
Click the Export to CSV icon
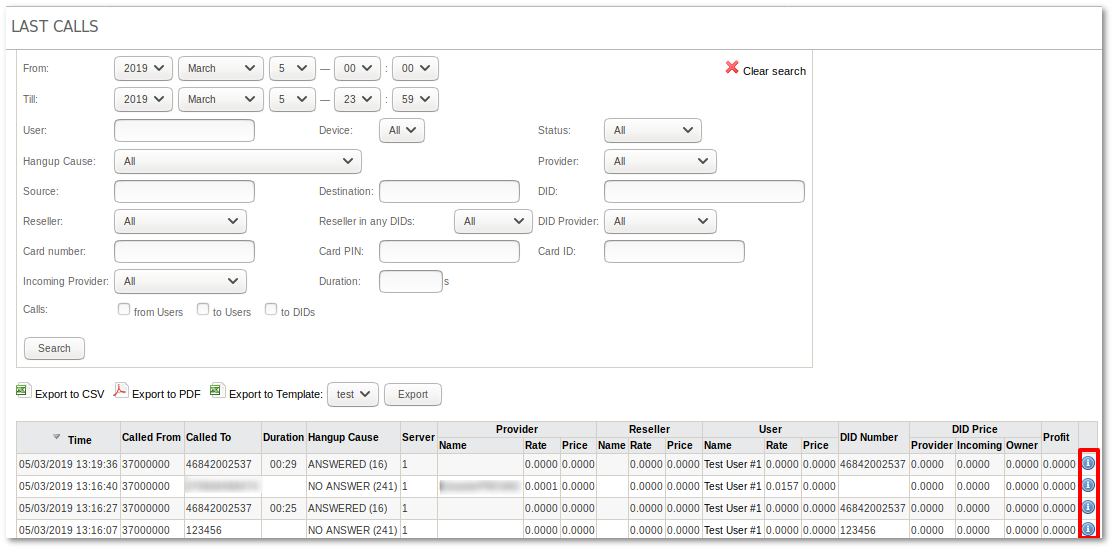tap(22, 391)
